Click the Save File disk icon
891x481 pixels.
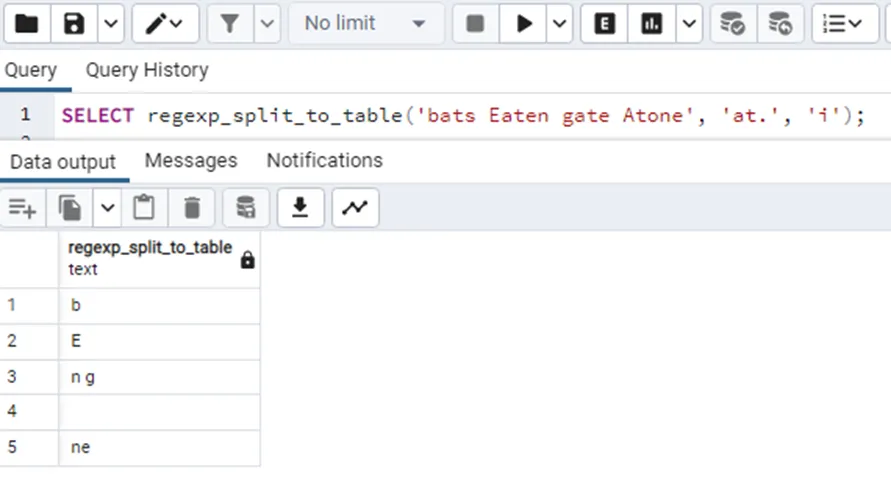74,24
